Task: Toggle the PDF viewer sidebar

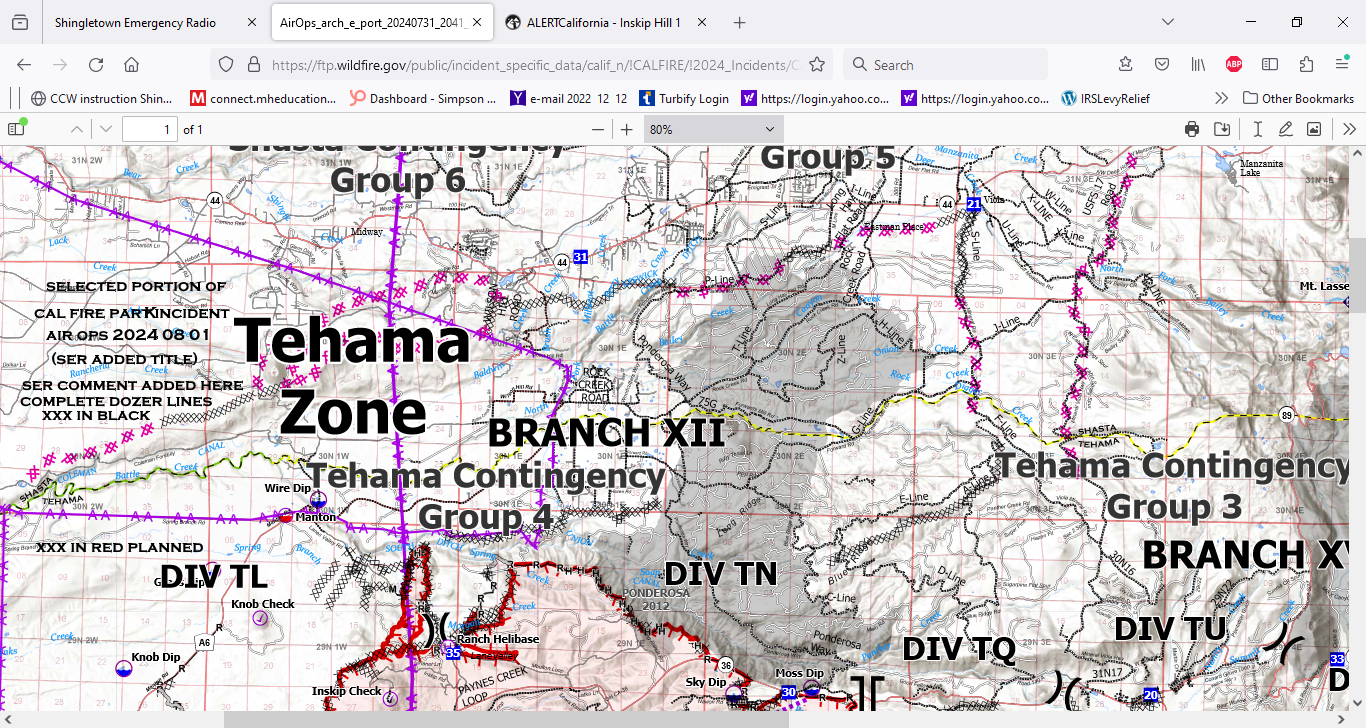Action: point(16,129)
